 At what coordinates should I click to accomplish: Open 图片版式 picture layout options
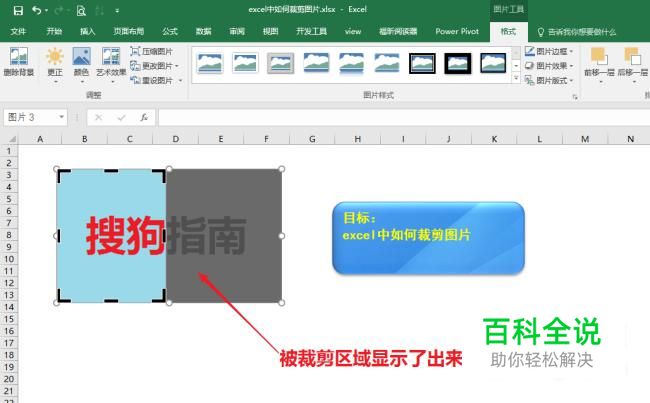tap(549, 80)
